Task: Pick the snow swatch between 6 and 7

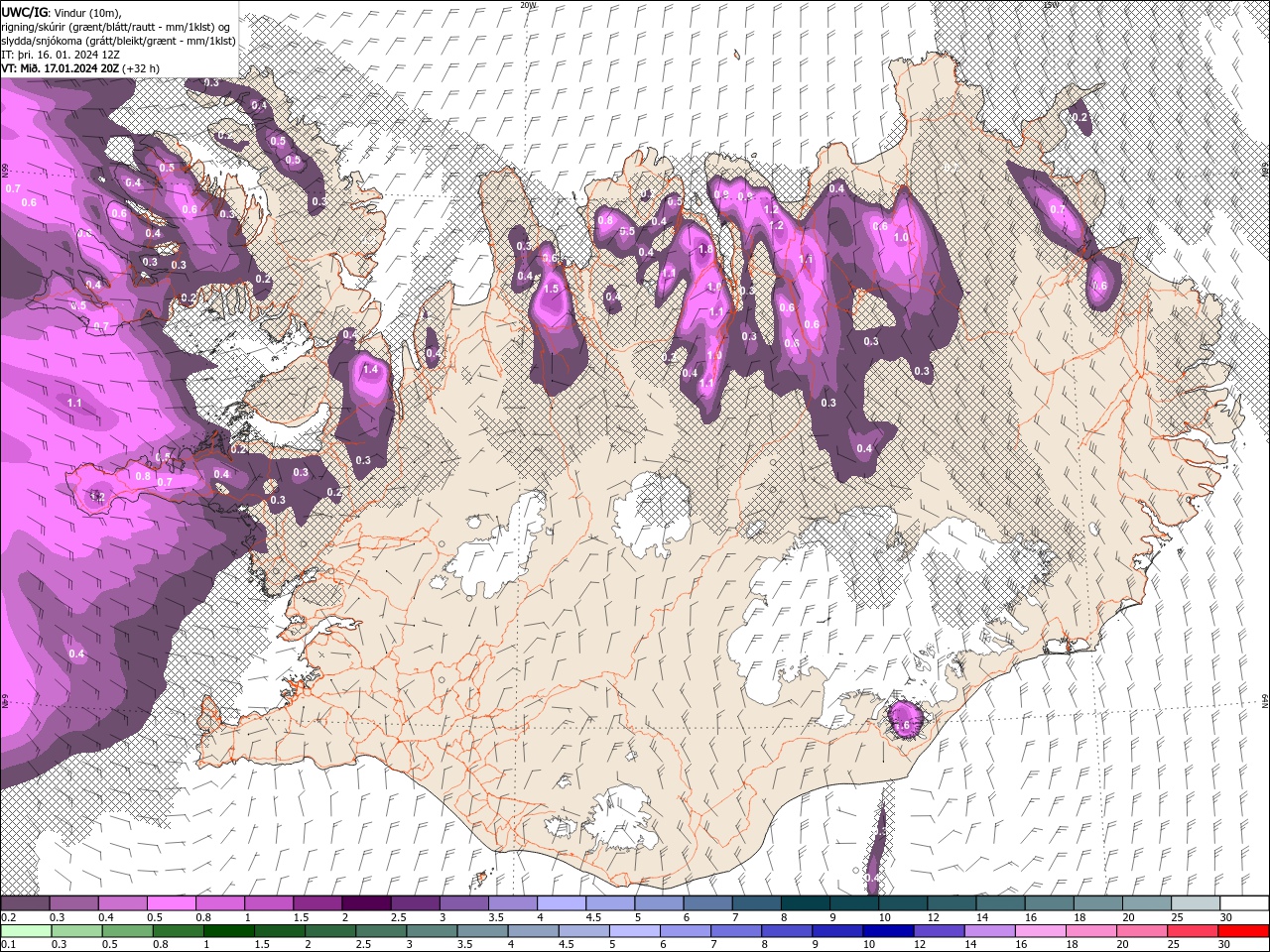Action: click(x=707, y=903)
